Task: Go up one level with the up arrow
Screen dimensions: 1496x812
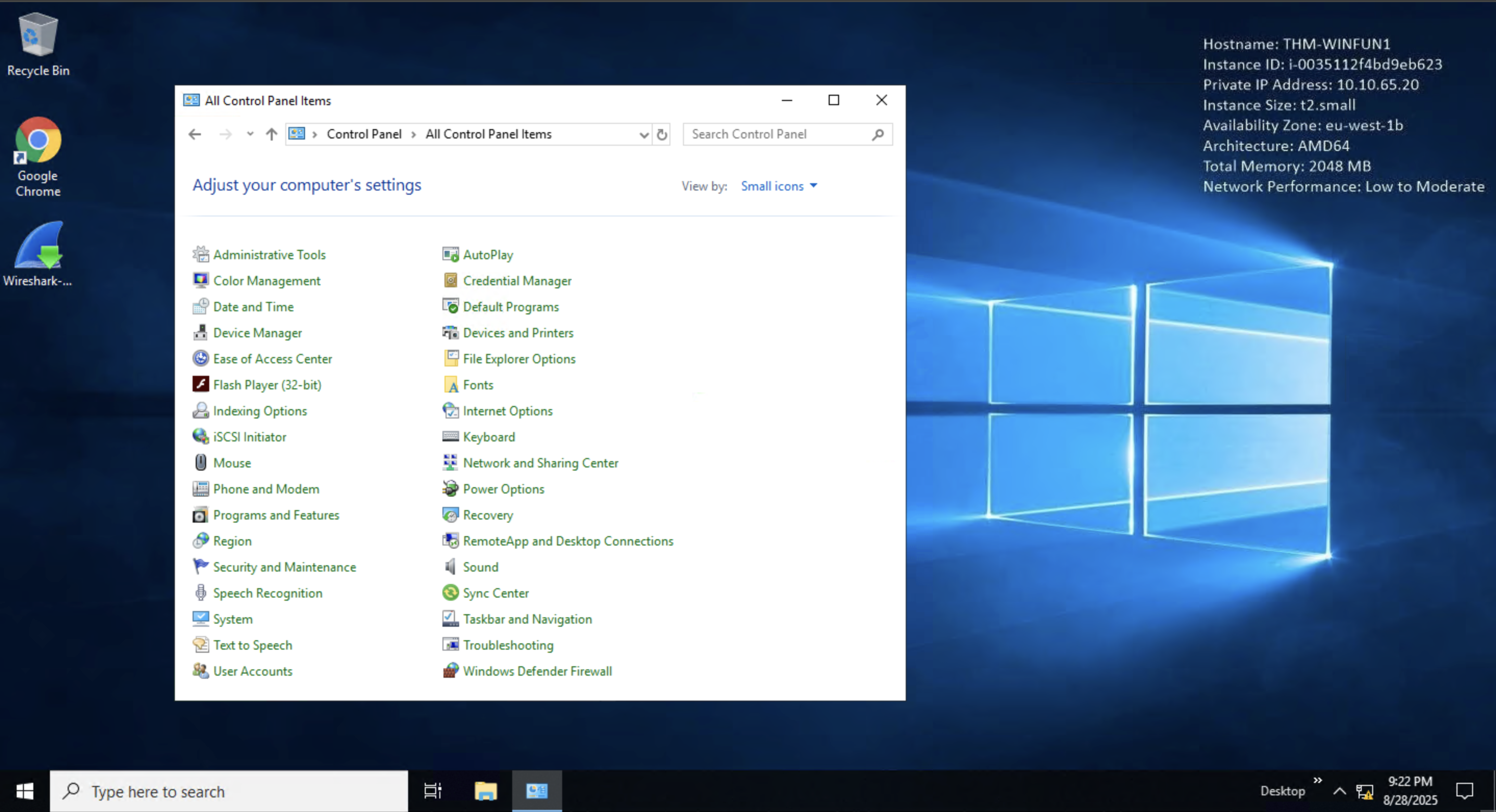Action: 271,134
